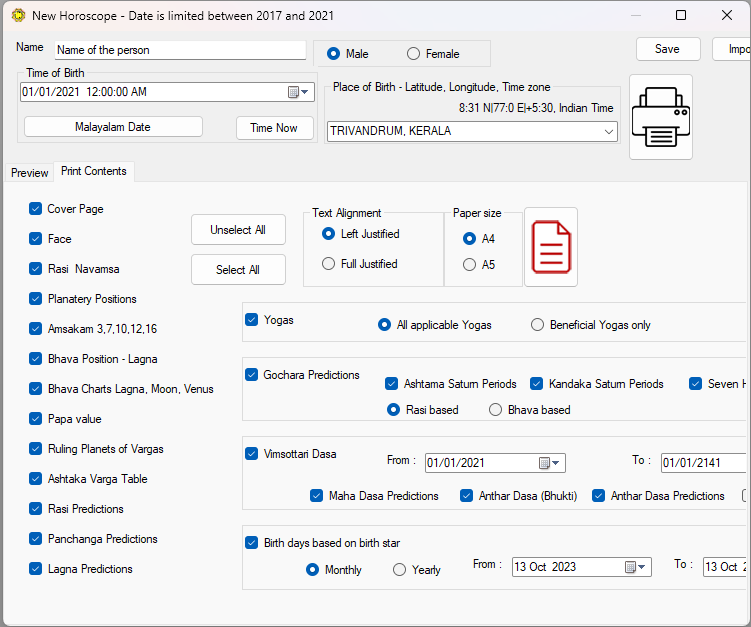Screen dimensions: 751x627
Task: Expand the Place of Birth dropdown
Action: (608, 131)
